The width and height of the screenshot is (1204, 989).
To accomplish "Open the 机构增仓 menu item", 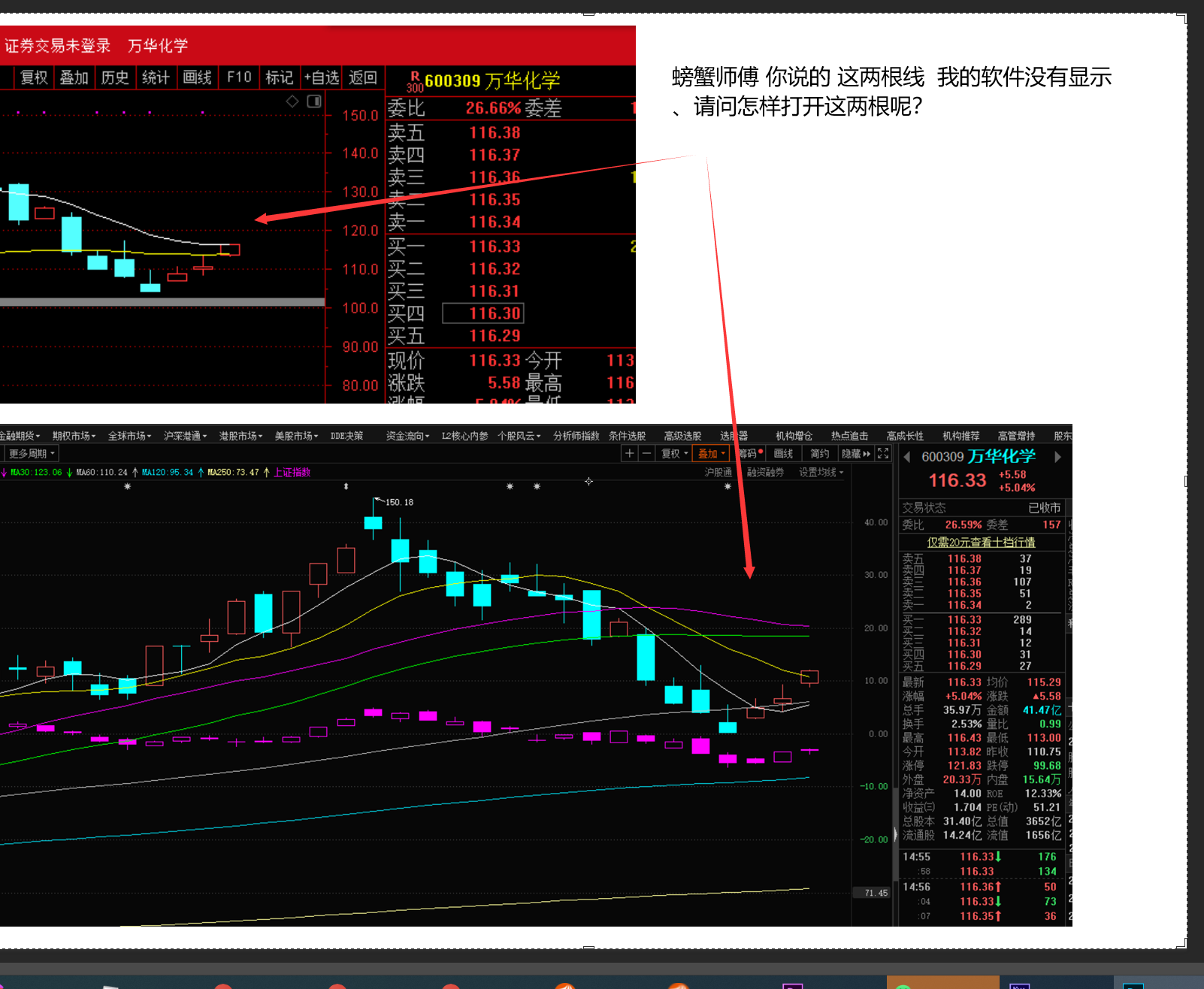I will 794,436.
